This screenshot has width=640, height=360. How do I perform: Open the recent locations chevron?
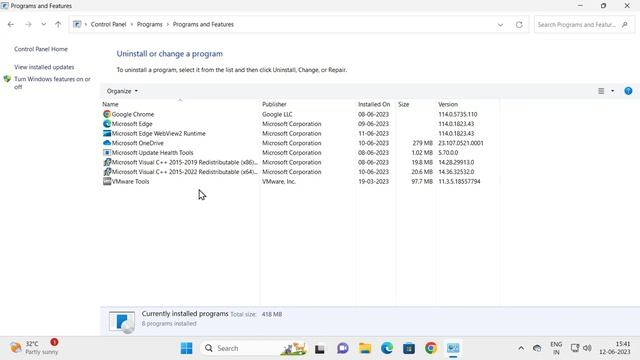(43, 24)
